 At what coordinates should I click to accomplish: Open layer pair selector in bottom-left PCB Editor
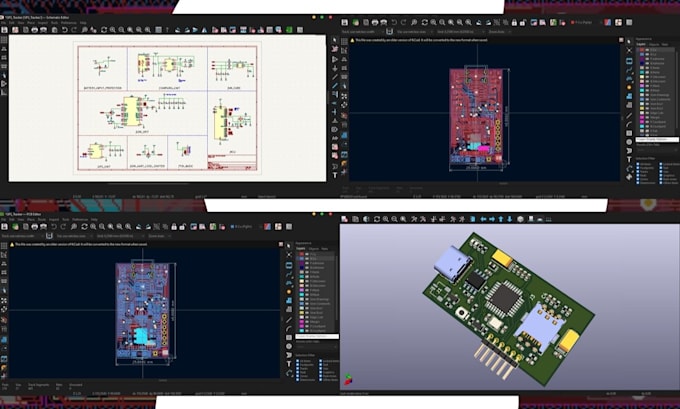click(267, 226)
